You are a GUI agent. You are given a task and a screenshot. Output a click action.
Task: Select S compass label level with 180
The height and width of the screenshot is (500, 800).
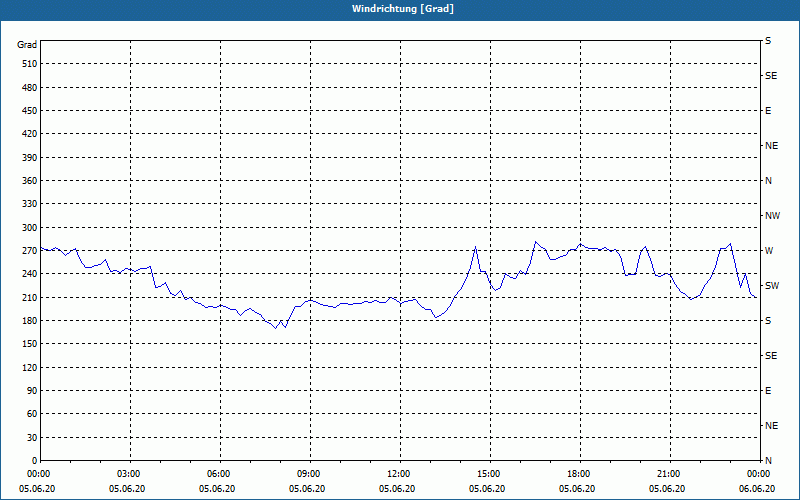[x=768, y=321]
